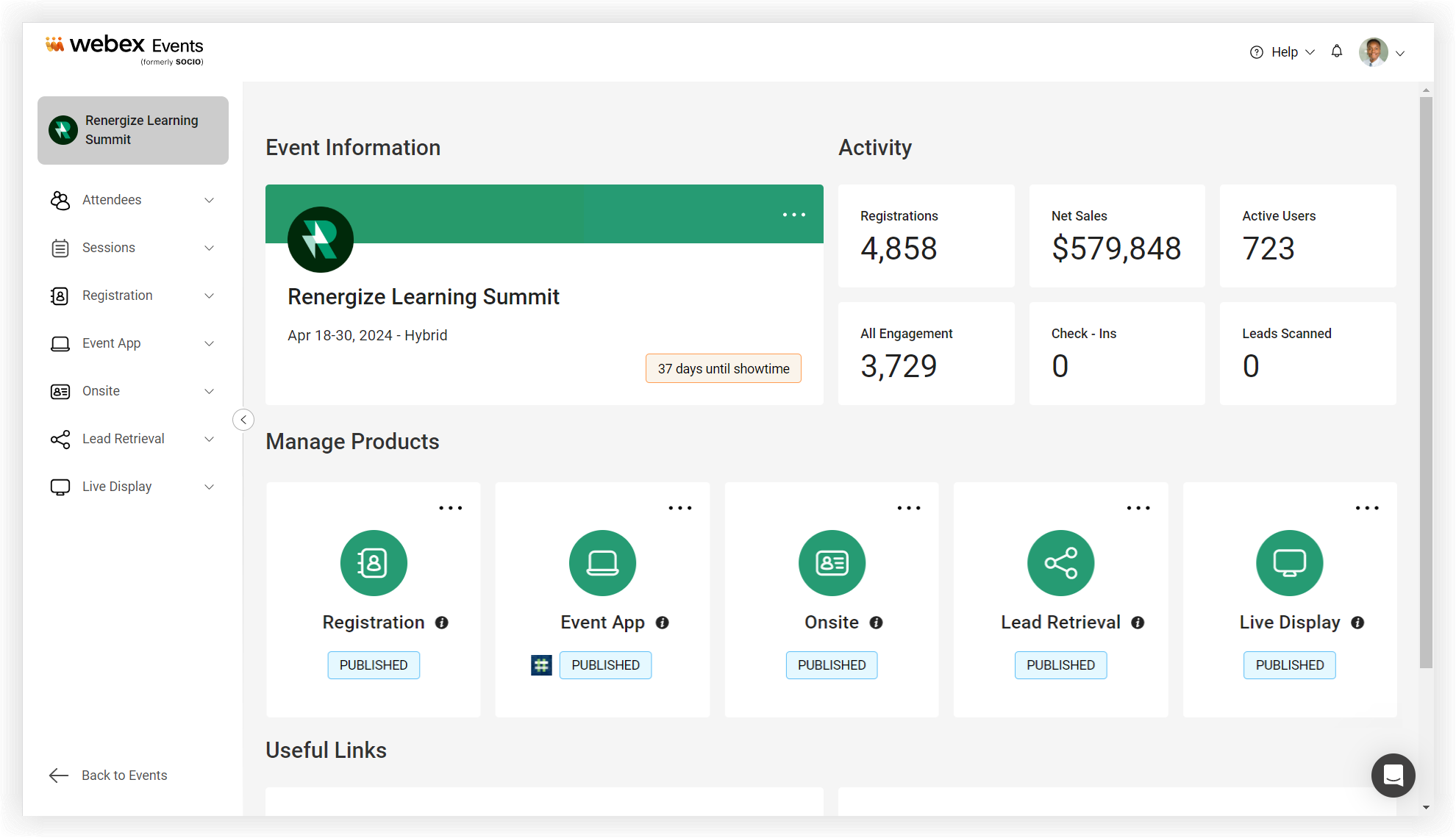Viewport: 1456px width, 838px height.
Task: Click the event logo on banner
Action: click(321, 240)
